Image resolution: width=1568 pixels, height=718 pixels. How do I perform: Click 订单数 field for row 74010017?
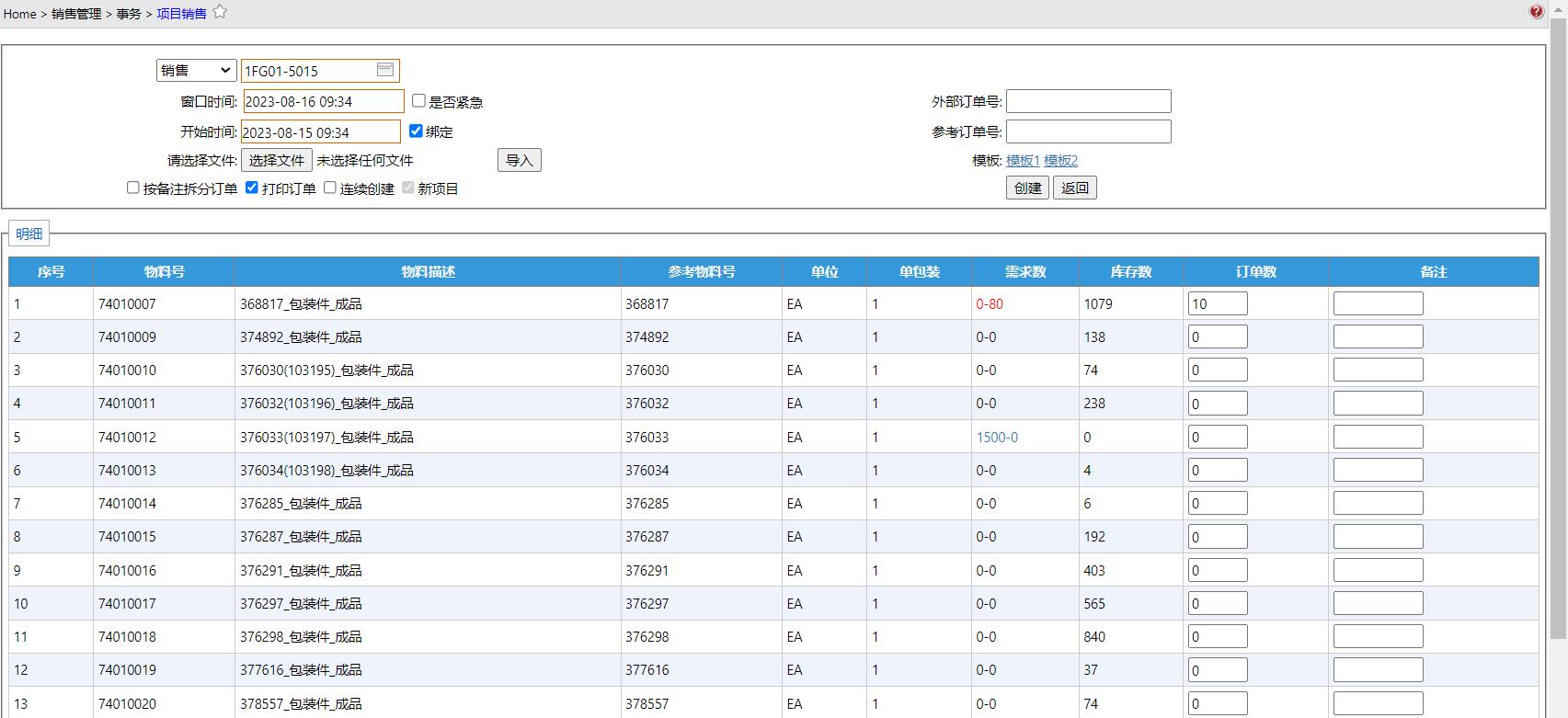(x=1218, y=603)
